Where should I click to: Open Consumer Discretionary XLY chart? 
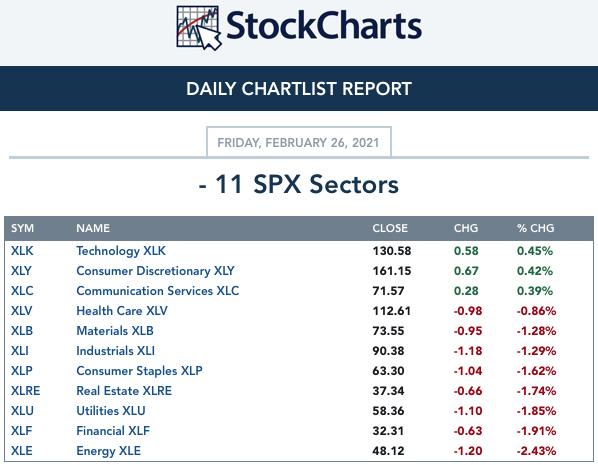155,271
